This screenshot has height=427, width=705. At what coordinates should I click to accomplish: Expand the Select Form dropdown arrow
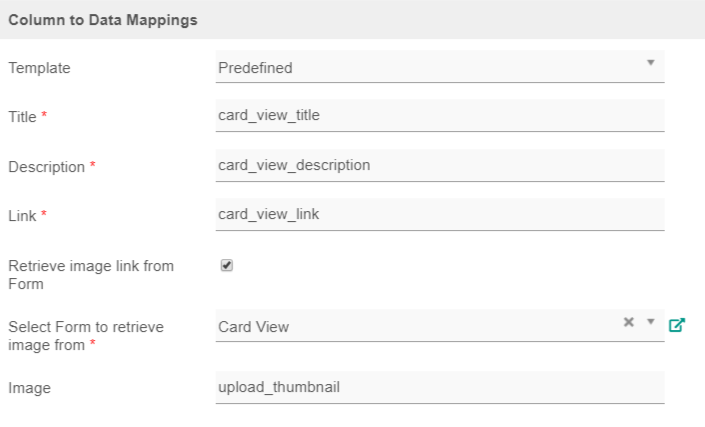[x=650, y=322]
